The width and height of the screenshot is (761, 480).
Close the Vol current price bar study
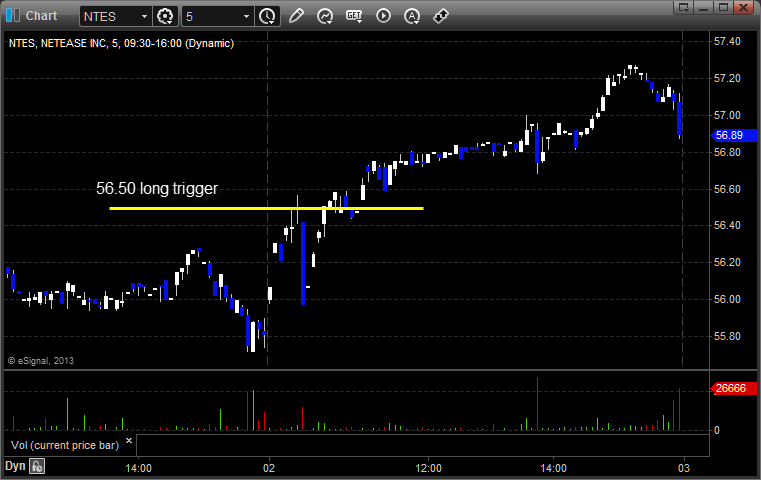[x=129, y=441]
